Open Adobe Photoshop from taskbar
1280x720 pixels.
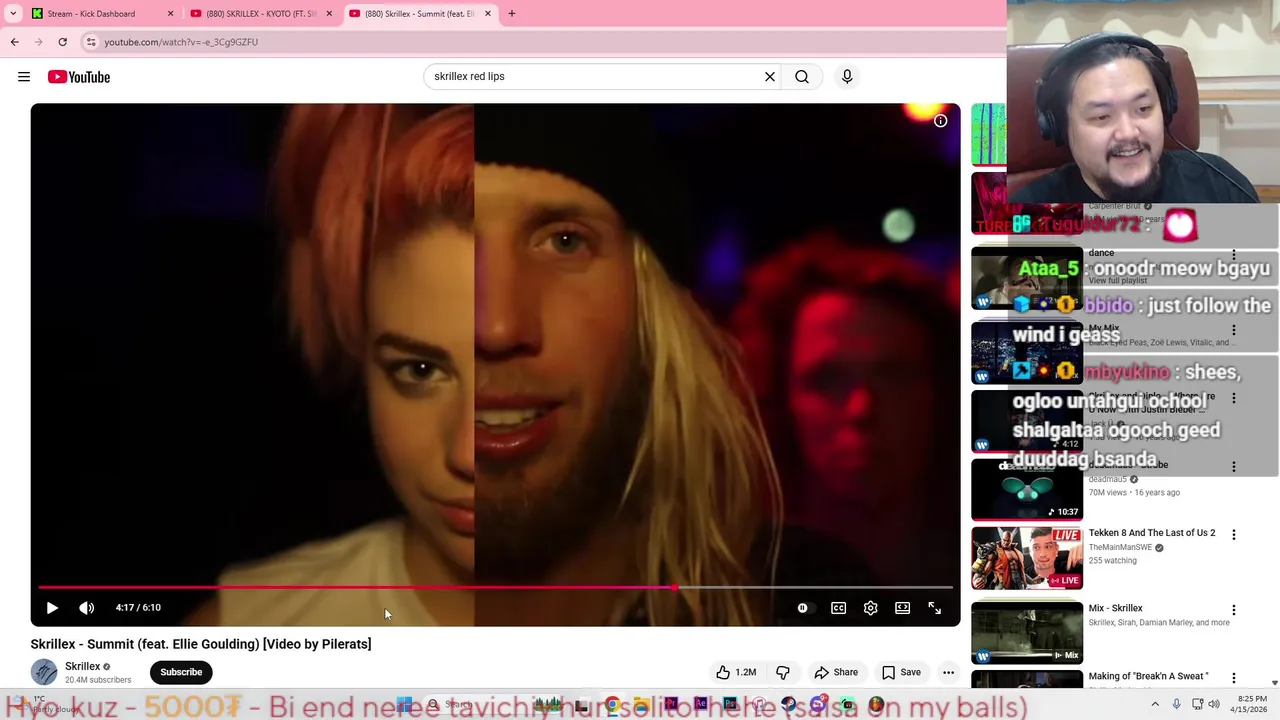coord(730,704)
